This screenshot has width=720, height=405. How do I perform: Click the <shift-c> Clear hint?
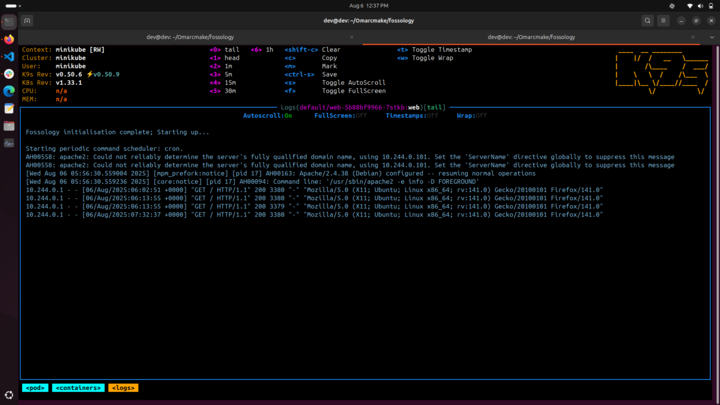point(312,50)
